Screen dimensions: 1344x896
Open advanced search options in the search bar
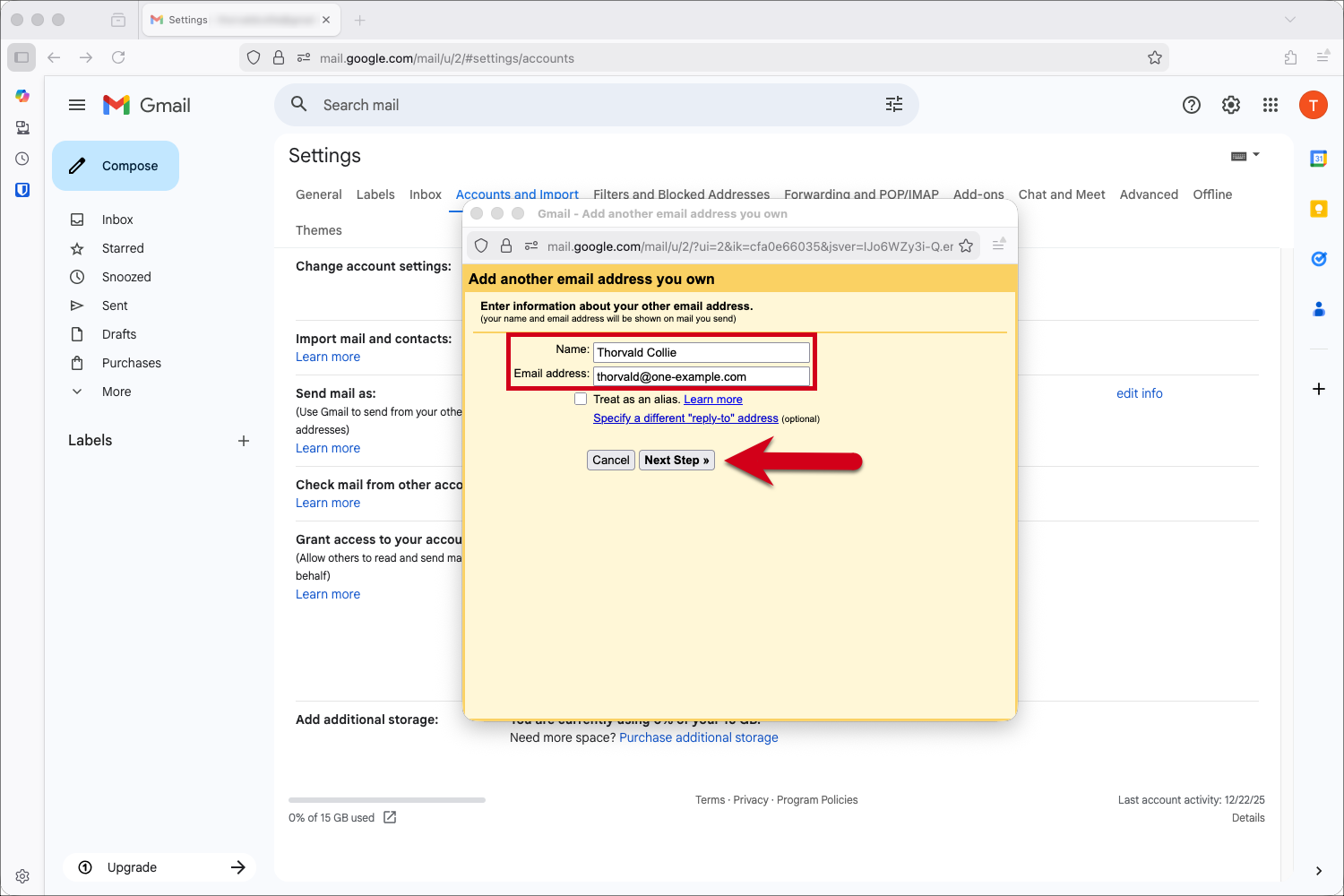tap(893, 104)
